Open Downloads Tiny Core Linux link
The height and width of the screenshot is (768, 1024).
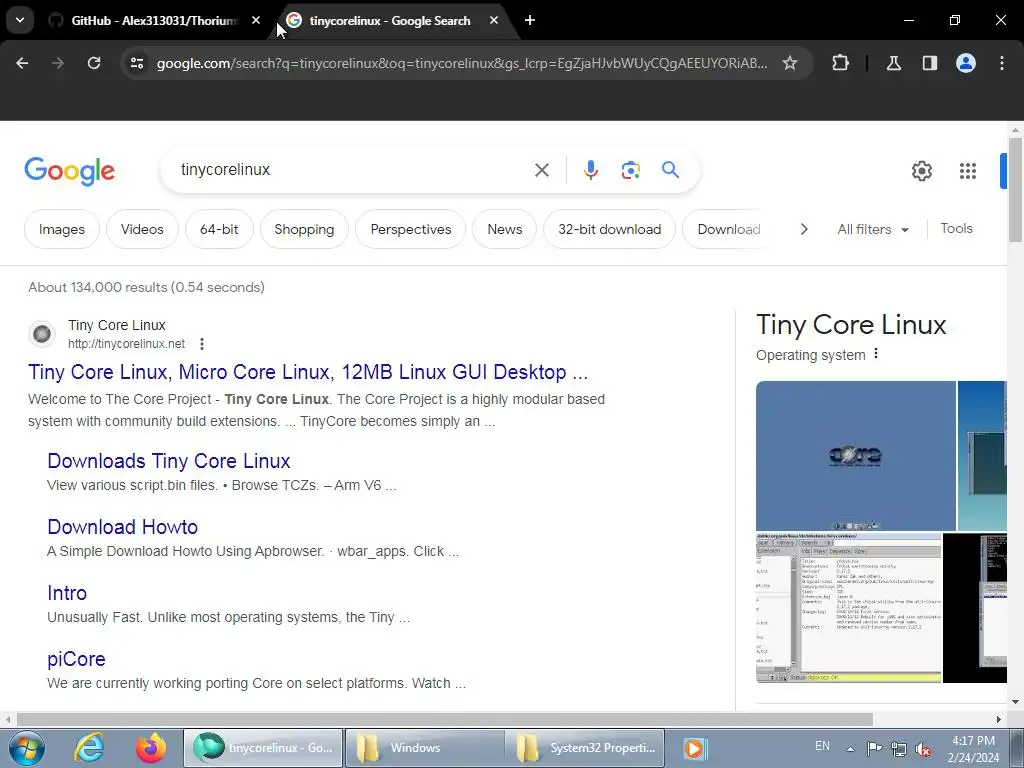[168, 461]
